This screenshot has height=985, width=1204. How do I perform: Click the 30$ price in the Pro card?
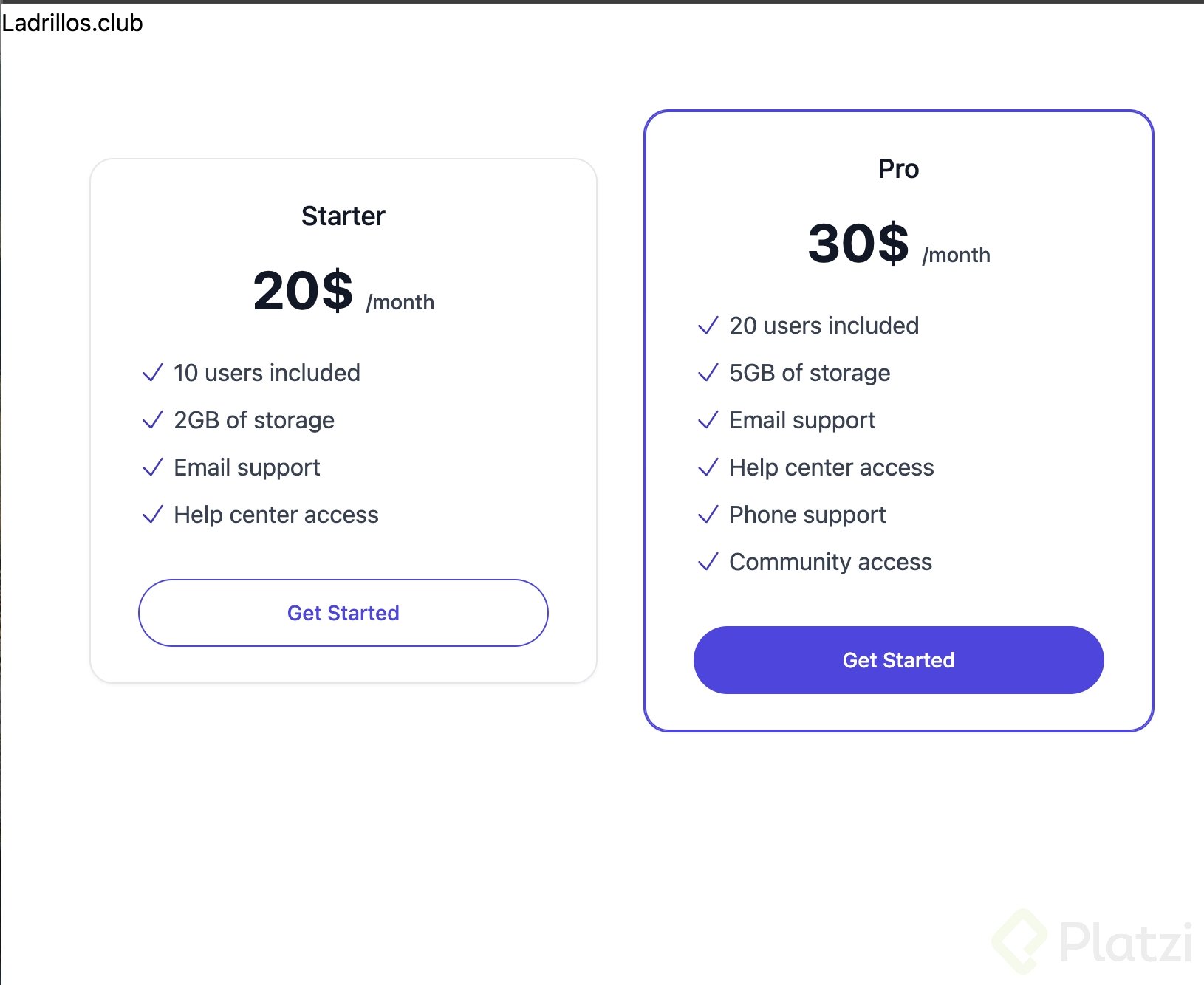click(858, 244)
